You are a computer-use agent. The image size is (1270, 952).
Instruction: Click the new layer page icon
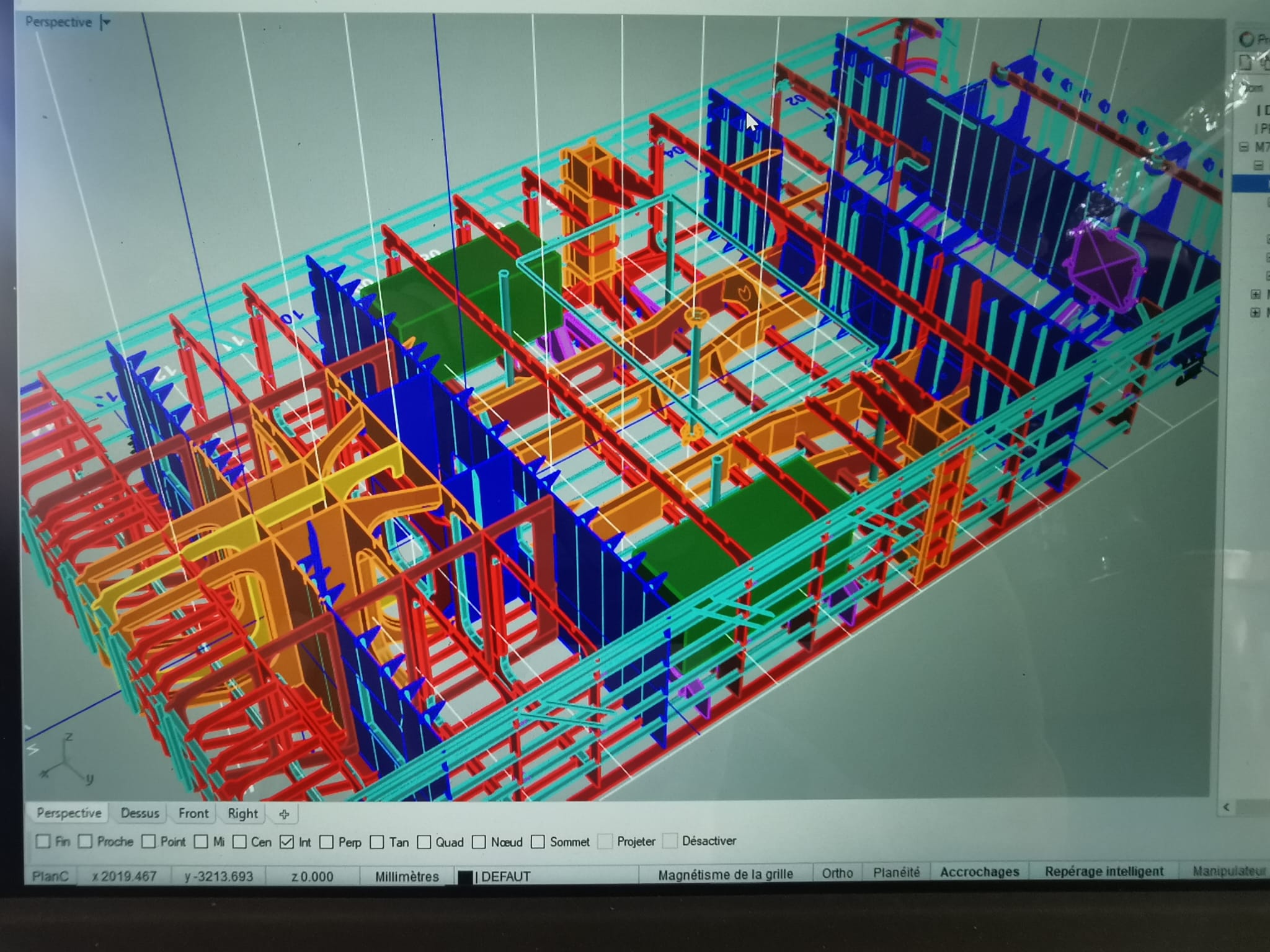click(x=1245, y=62)
